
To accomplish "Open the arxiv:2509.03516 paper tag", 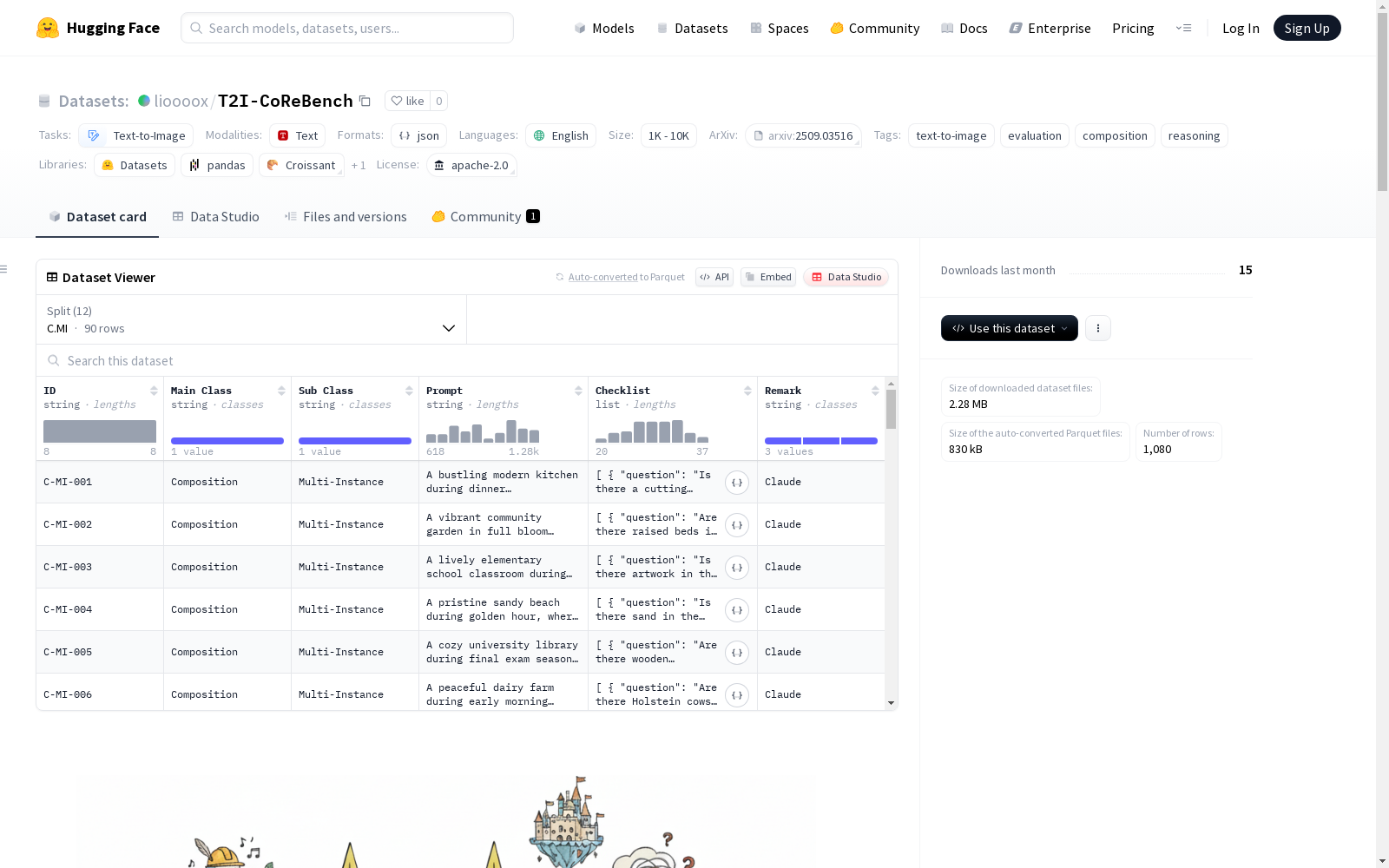I will [x=803, y=135].
